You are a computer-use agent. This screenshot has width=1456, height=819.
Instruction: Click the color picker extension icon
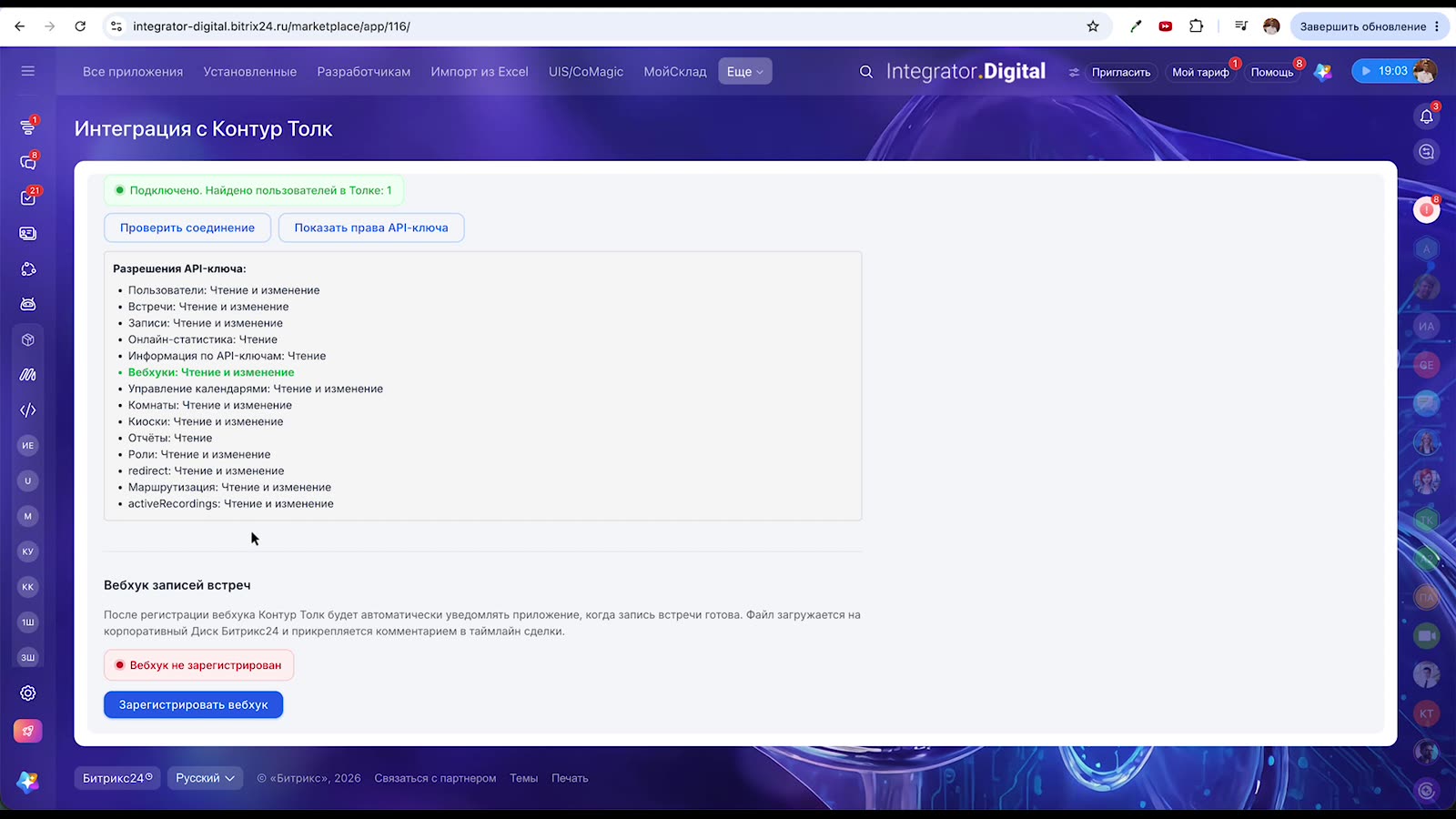1136,26
